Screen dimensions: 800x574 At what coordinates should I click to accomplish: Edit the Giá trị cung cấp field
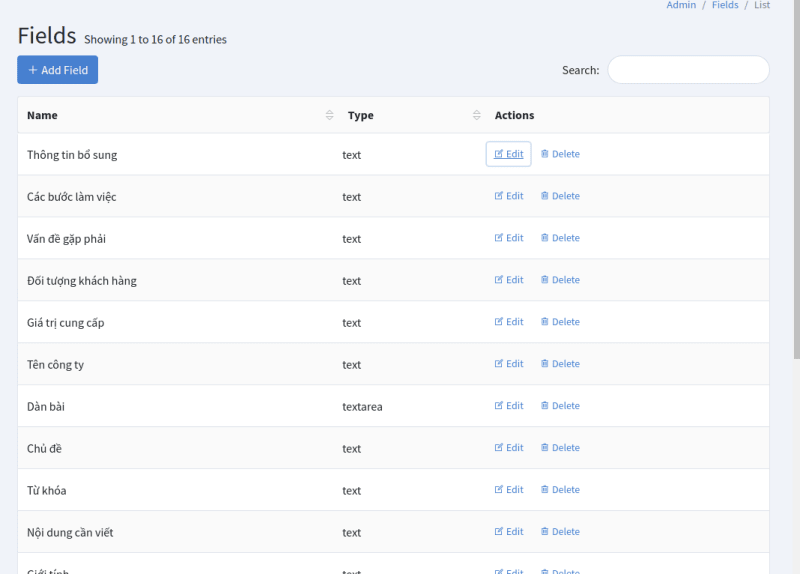(x=509, y=321)
